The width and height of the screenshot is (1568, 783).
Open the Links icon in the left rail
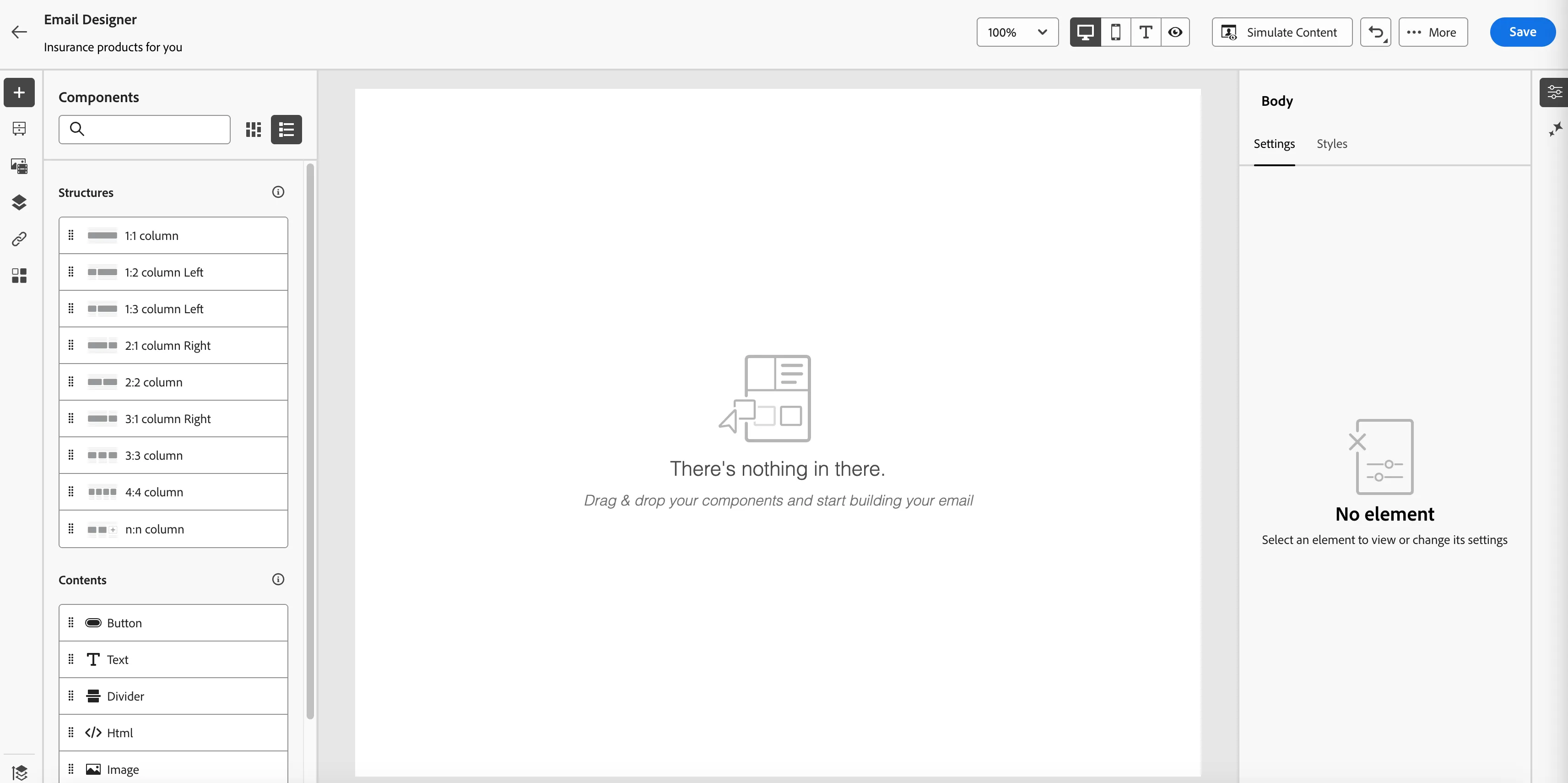coord(19,239)
